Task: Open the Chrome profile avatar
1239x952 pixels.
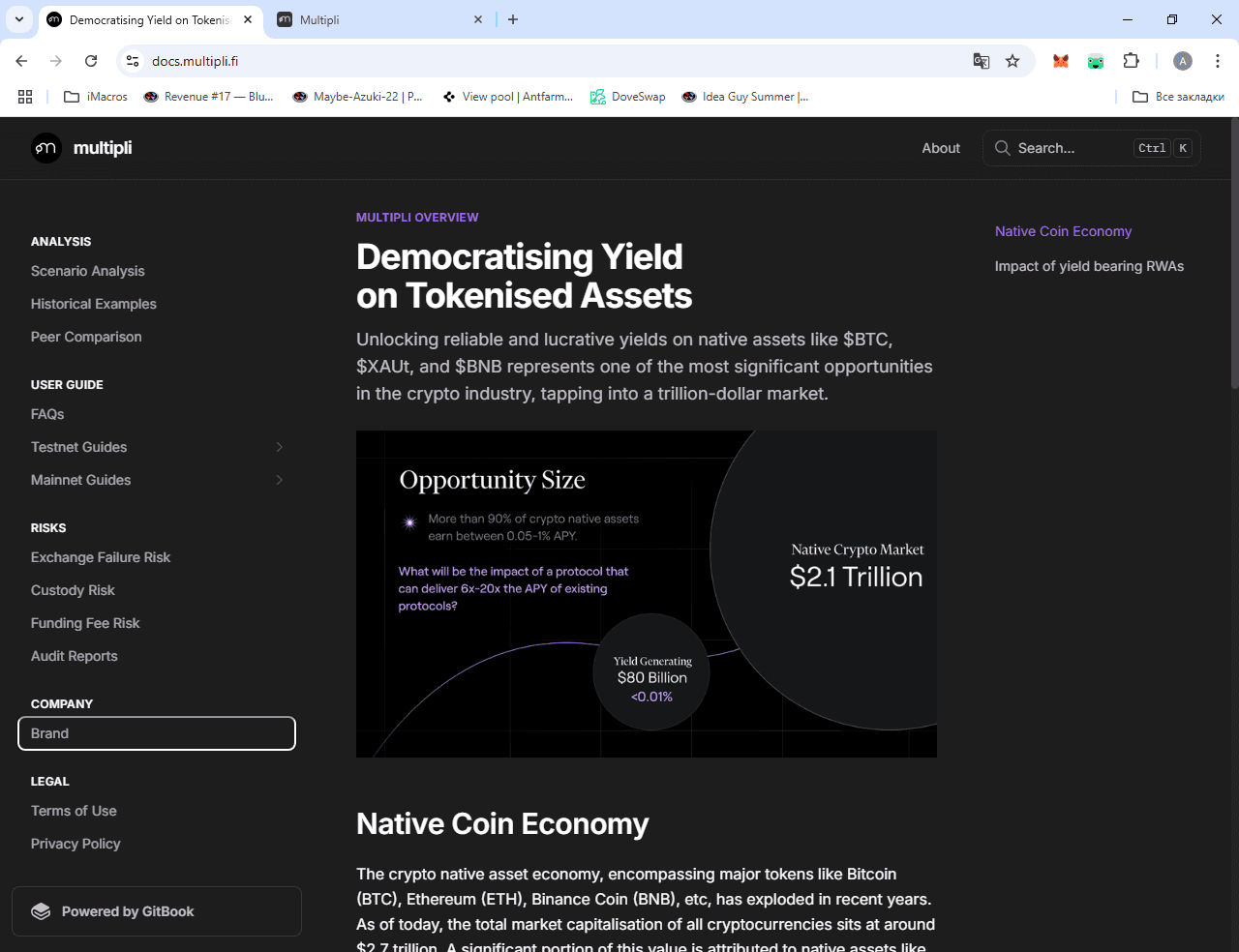Action: [1183, 61]
